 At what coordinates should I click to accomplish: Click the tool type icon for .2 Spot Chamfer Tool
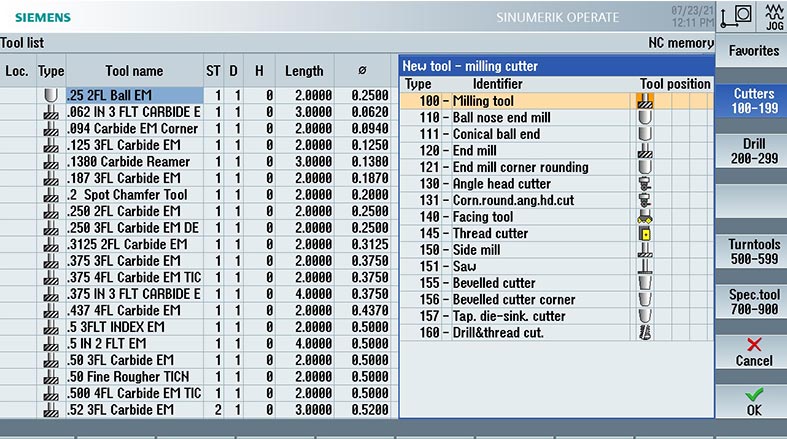click(51, 195)
